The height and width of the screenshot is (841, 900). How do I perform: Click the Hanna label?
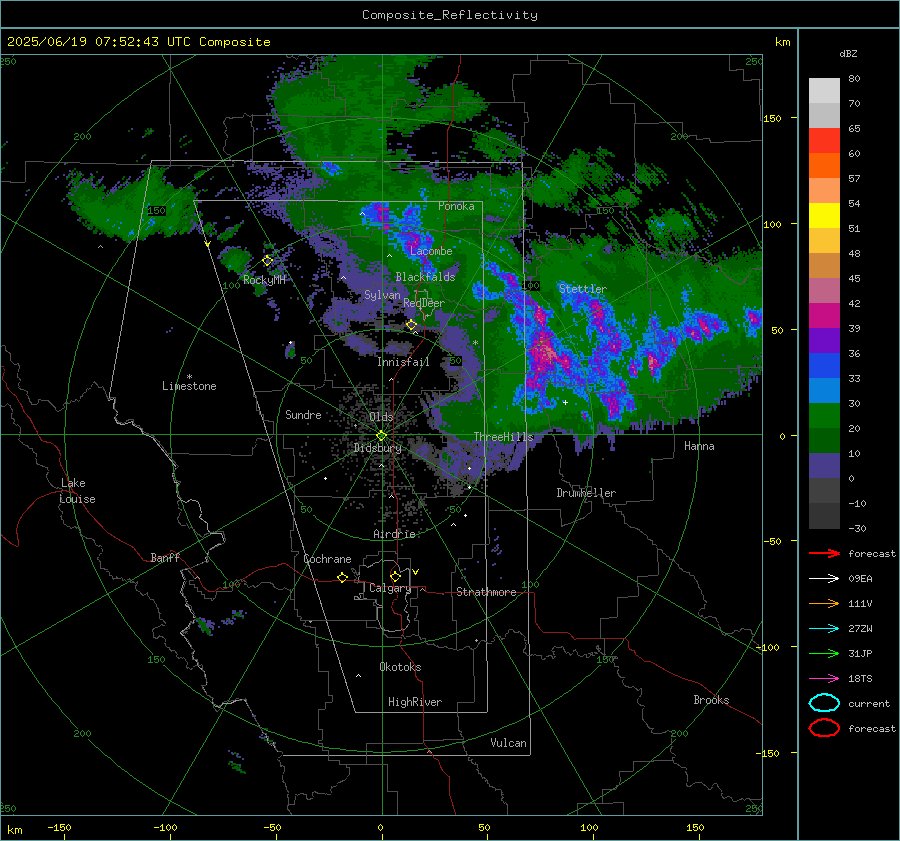point(699,446)
